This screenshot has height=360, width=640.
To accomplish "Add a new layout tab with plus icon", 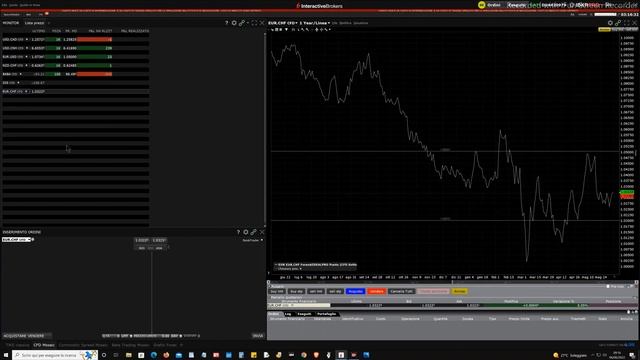I will pyautogui.click(x=182, y=345).
